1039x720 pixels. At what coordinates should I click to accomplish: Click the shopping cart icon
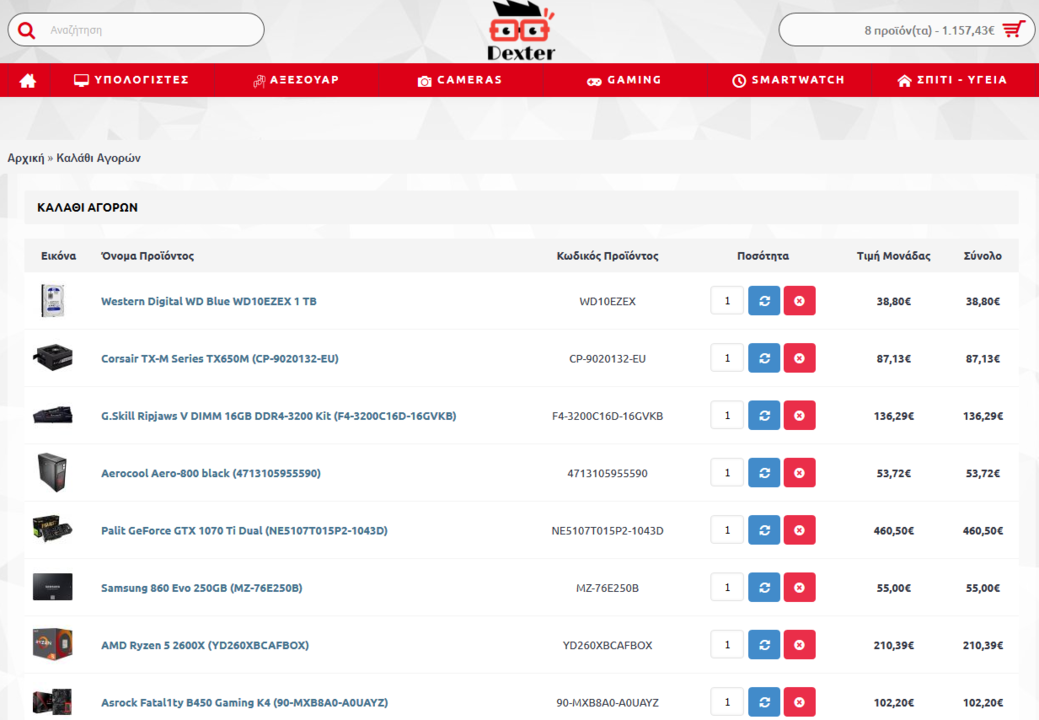[1013, 30]
